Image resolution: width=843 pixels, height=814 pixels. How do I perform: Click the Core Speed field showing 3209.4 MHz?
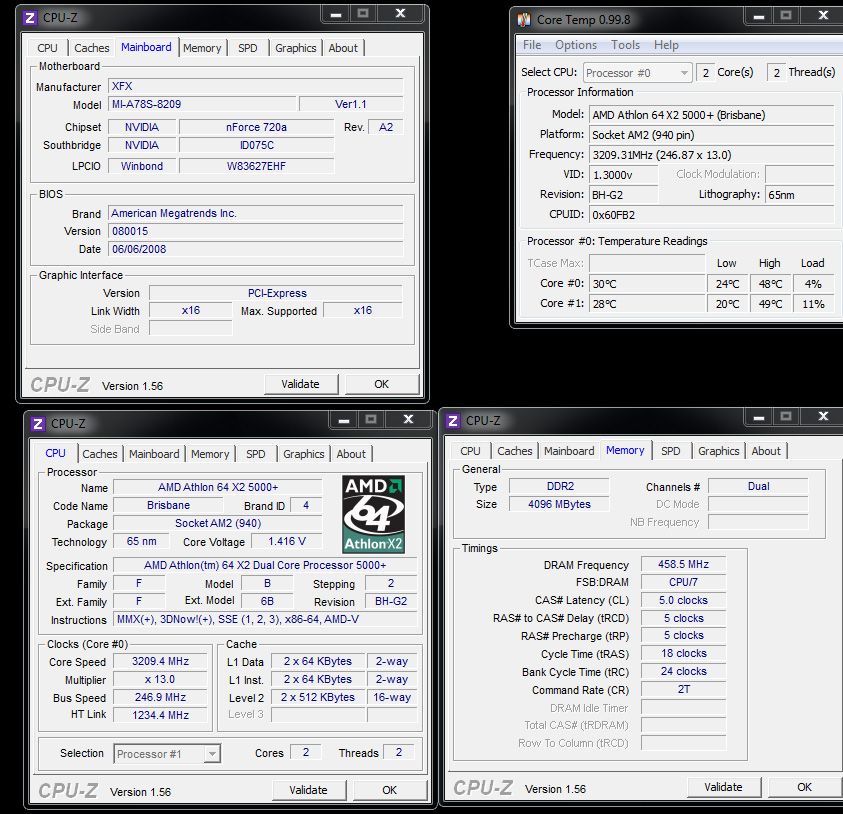pyautogui.click(x=160, y=662)
